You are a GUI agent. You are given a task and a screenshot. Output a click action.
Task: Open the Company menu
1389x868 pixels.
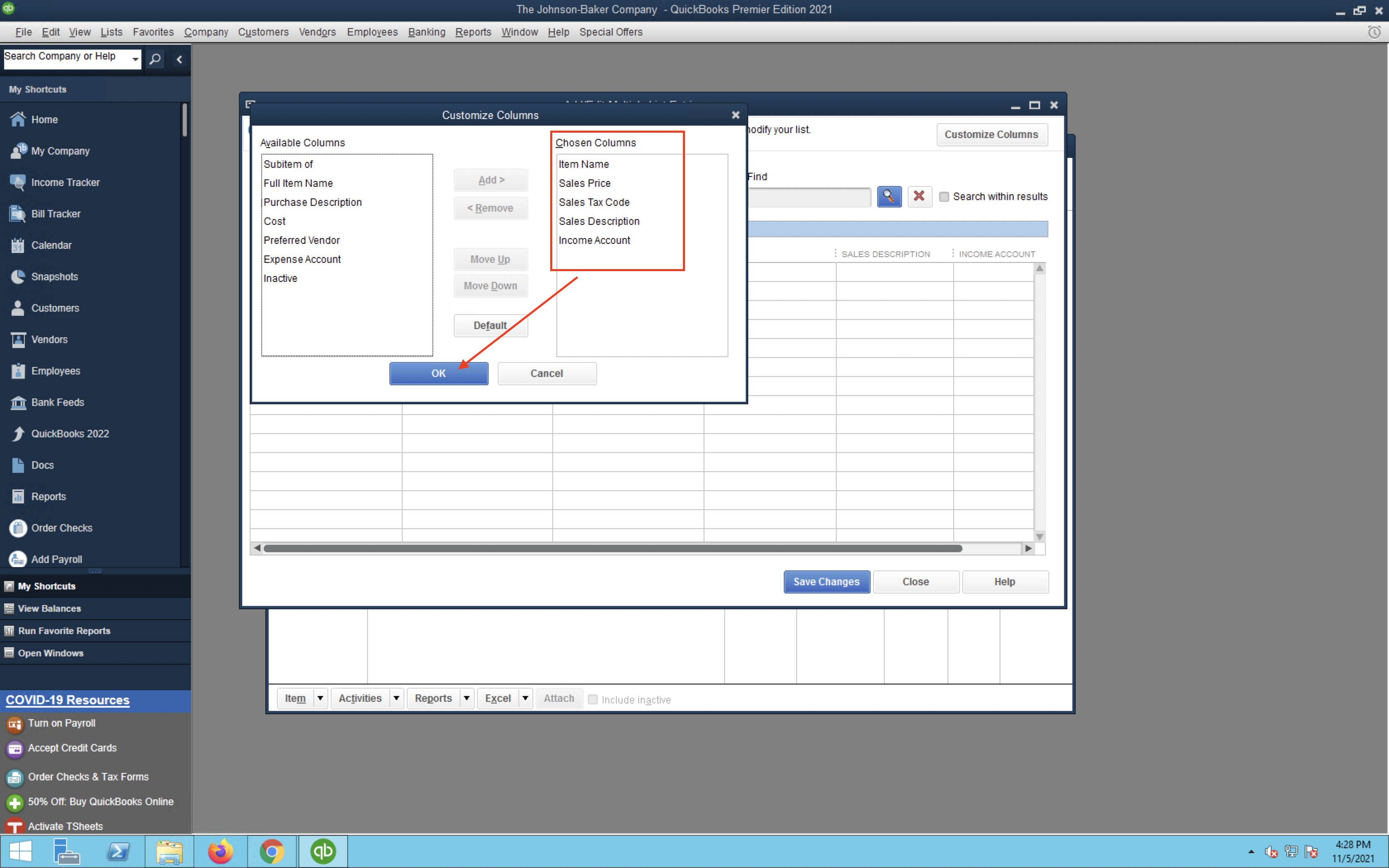tap(206, 32)
